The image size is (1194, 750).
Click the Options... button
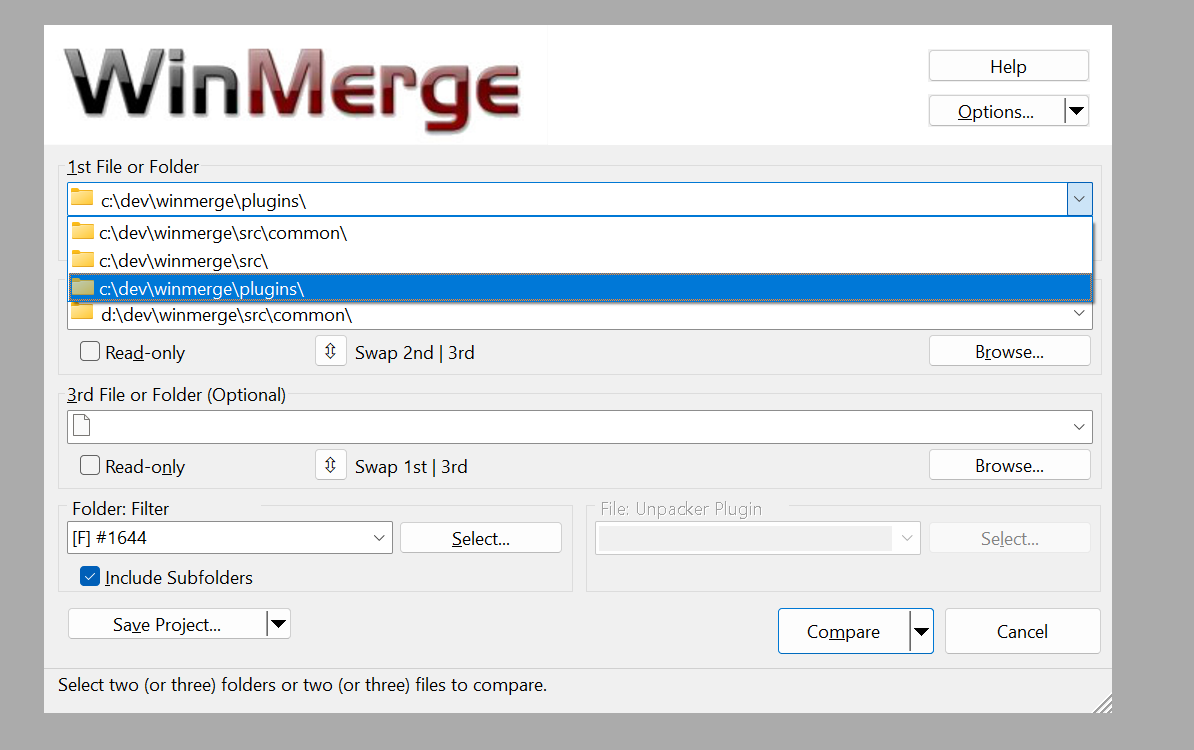pos(996,111)
